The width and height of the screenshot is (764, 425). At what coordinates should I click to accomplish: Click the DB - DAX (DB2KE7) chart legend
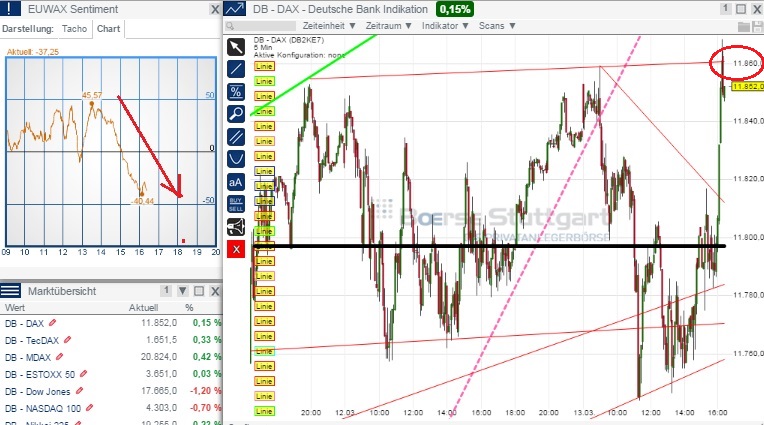pos(288,40)
